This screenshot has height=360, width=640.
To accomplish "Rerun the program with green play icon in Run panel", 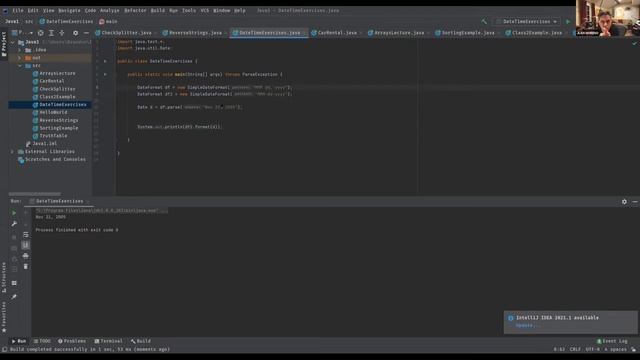I will point(14,213).
